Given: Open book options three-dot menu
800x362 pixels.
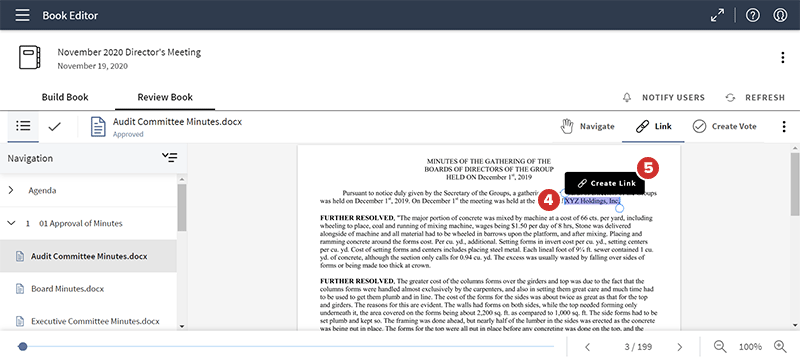Looking at the screenshot, I should tap(783, 58).
